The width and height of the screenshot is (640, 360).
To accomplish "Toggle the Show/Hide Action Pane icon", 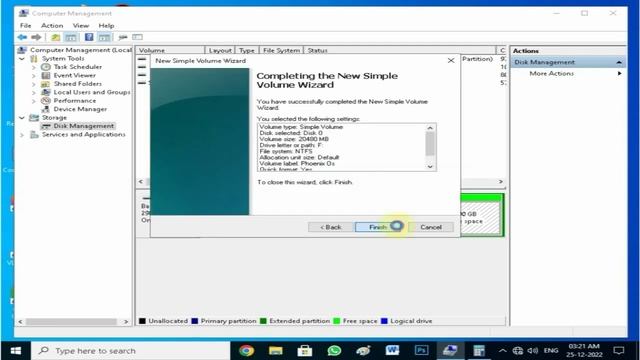I will pos(104,37).
